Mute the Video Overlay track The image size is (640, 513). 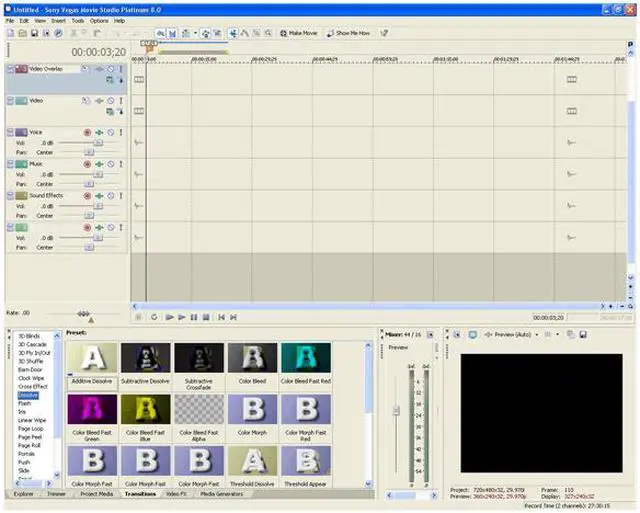click(x=110, y=69)
